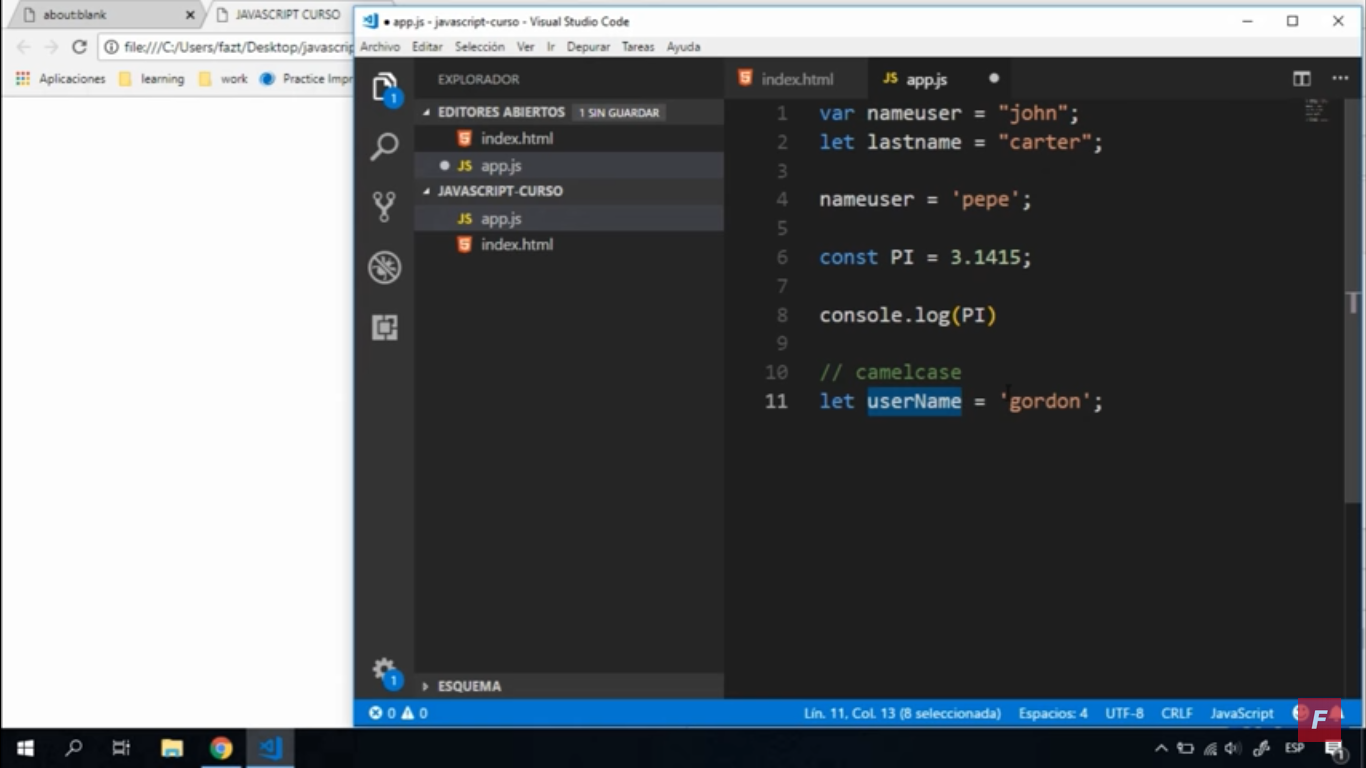Click errors and warnings count in status bar
This screenshot has height=768, width=1366.
click(x=398, y=713)
